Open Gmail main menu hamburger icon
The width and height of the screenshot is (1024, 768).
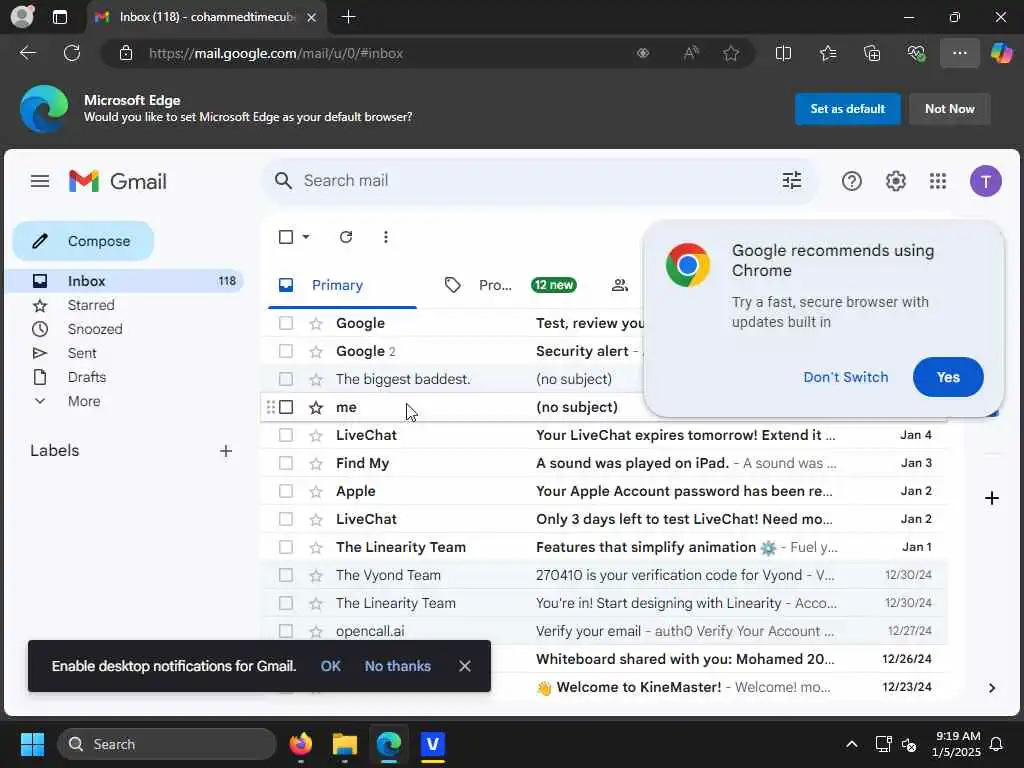point(40,181)
